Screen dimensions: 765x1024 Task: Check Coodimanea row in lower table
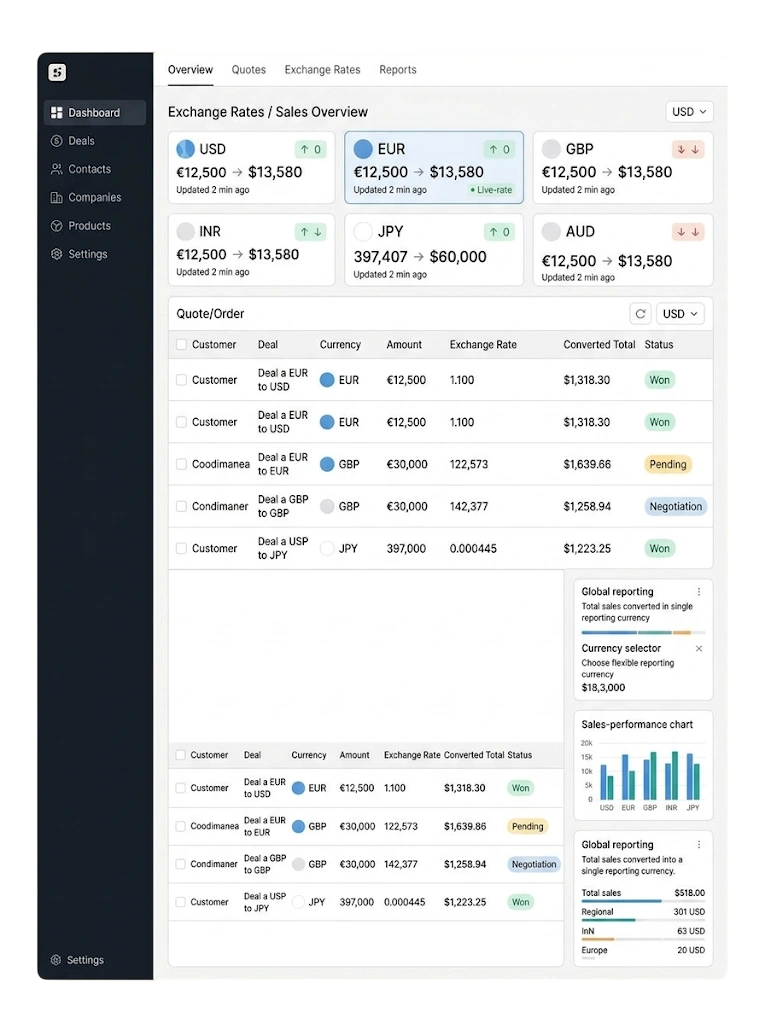click(x=180, y=826)
